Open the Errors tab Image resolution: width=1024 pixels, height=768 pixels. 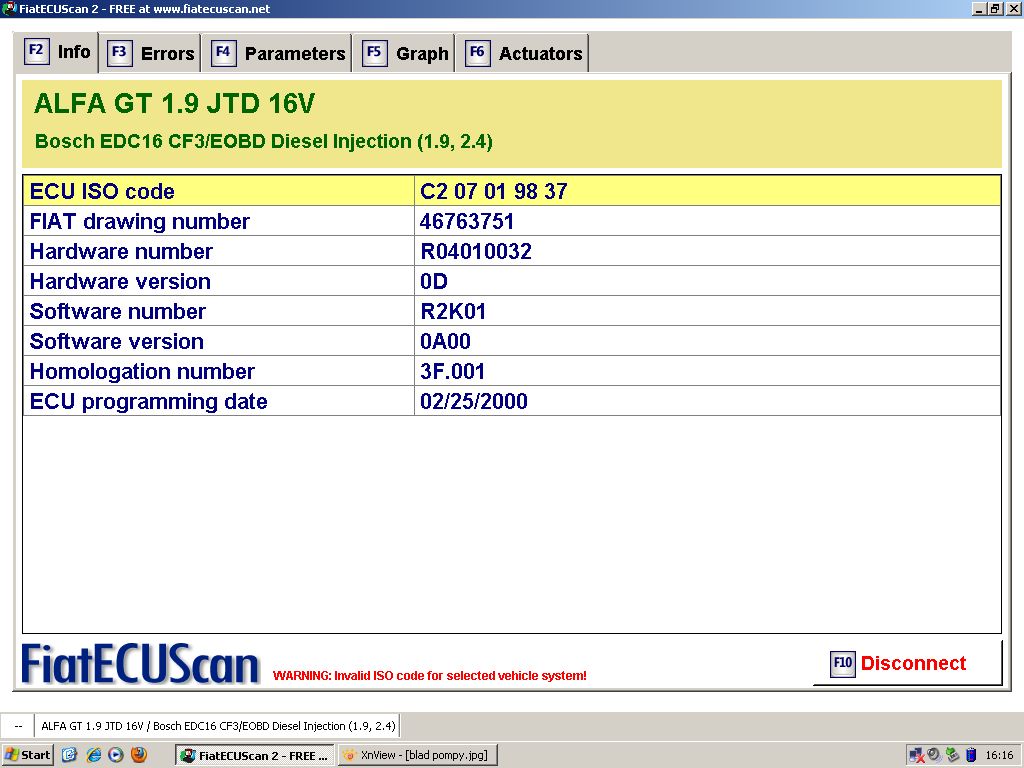pyautogui.click(x=151, y=53)
